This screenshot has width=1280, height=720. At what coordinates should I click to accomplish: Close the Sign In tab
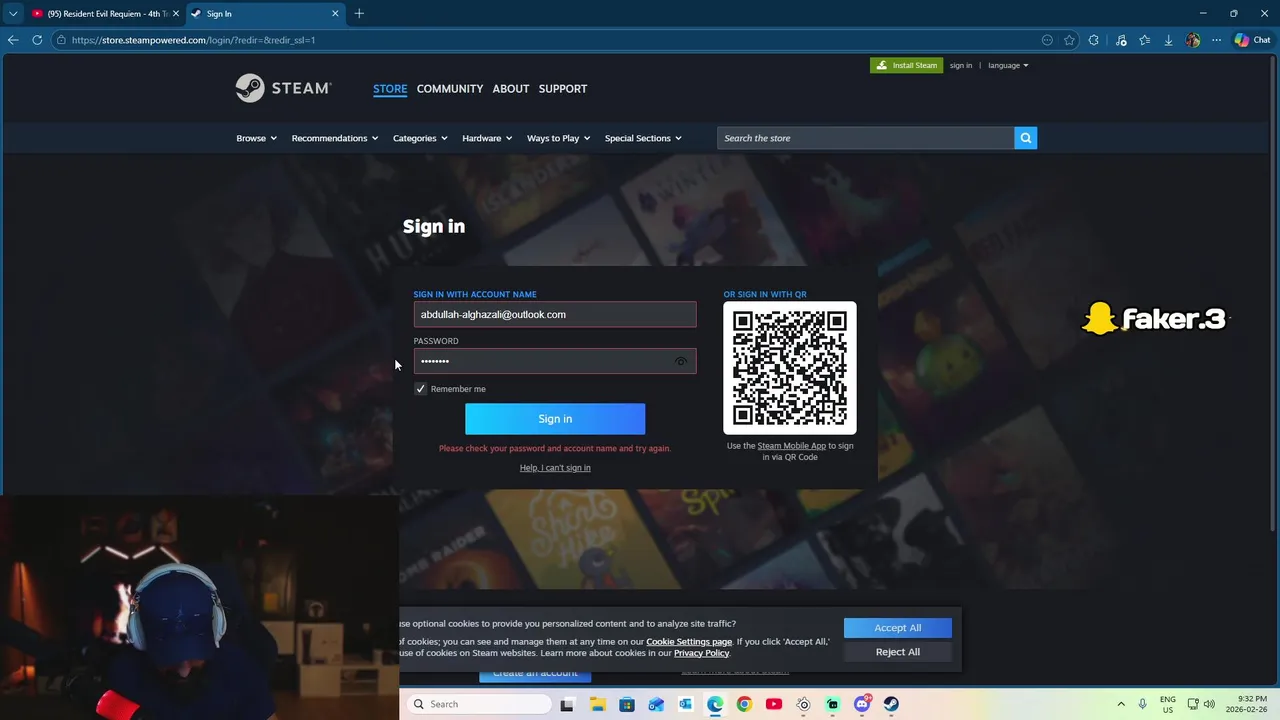[335, 14]
